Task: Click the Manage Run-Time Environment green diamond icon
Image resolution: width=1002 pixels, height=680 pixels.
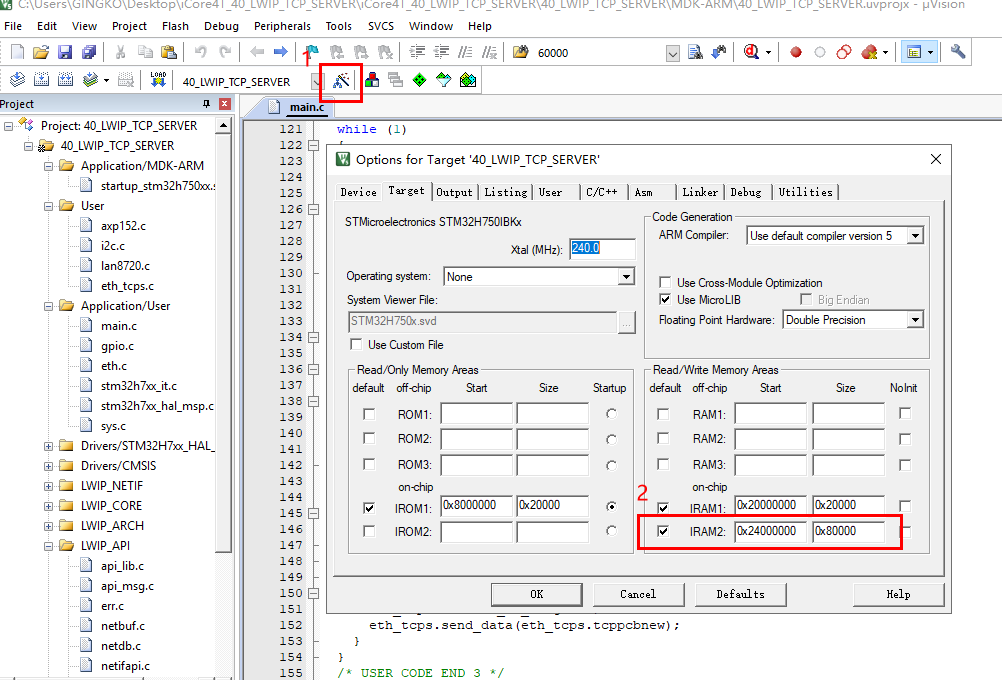Action: coord(419,81)
